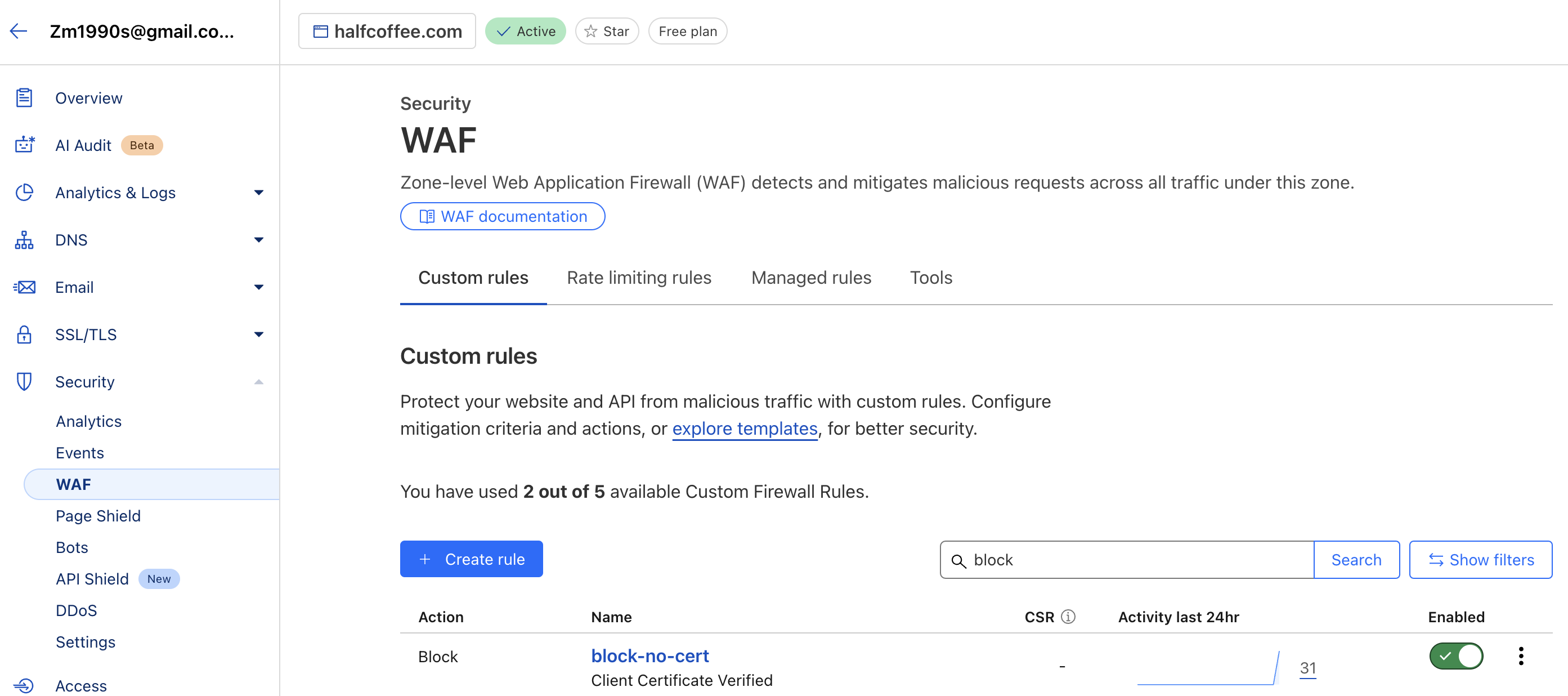Click the Star button
The width and height of the screenshot is (1568, 696).
(x=607, y=31)
